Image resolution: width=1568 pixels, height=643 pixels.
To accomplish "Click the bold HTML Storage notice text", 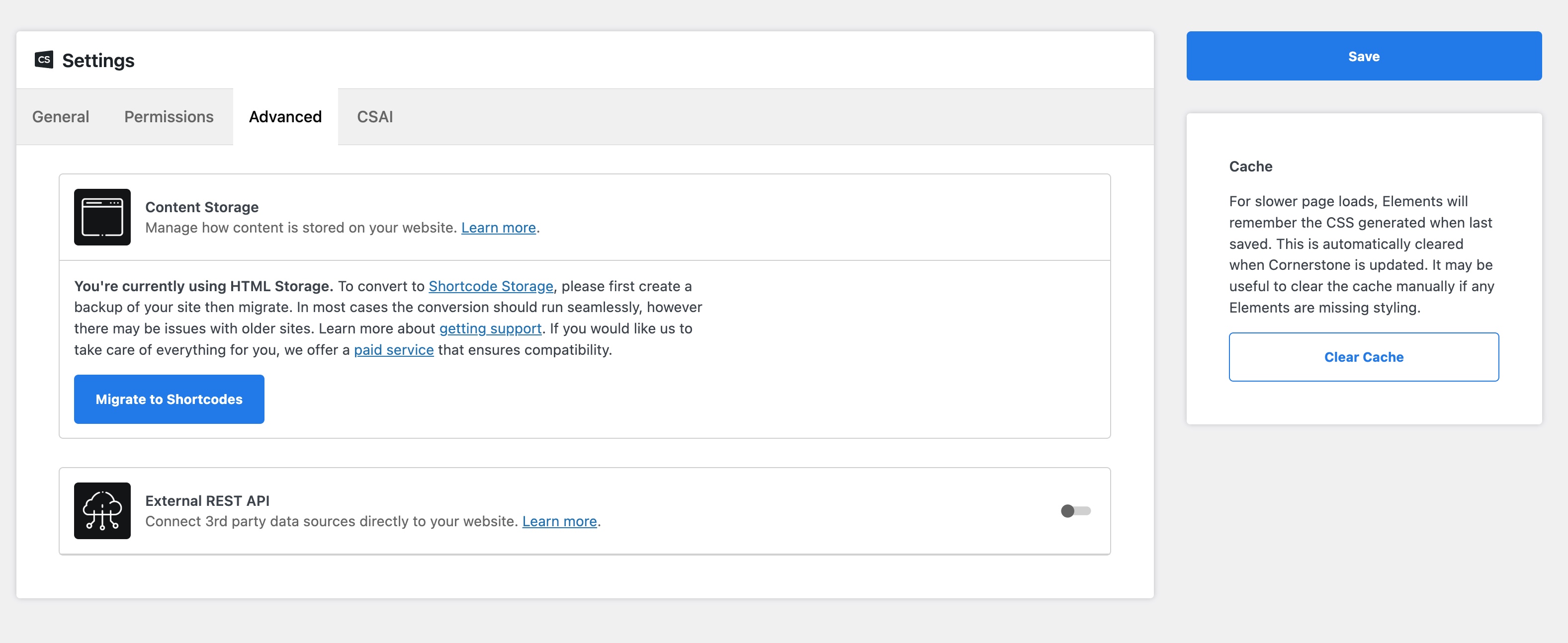I will tap(204, 286).
